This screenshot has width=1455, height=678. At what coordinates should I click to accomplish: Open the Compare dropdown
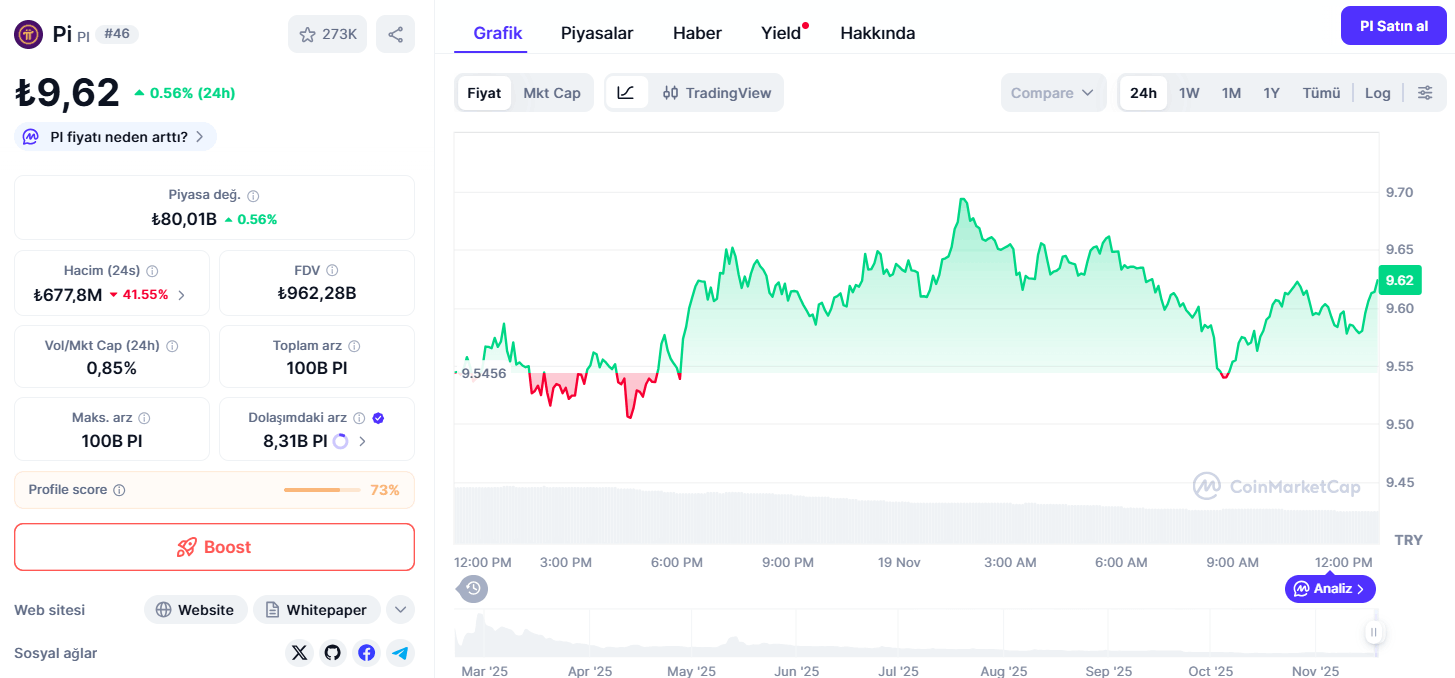(x=1054, y=93)
